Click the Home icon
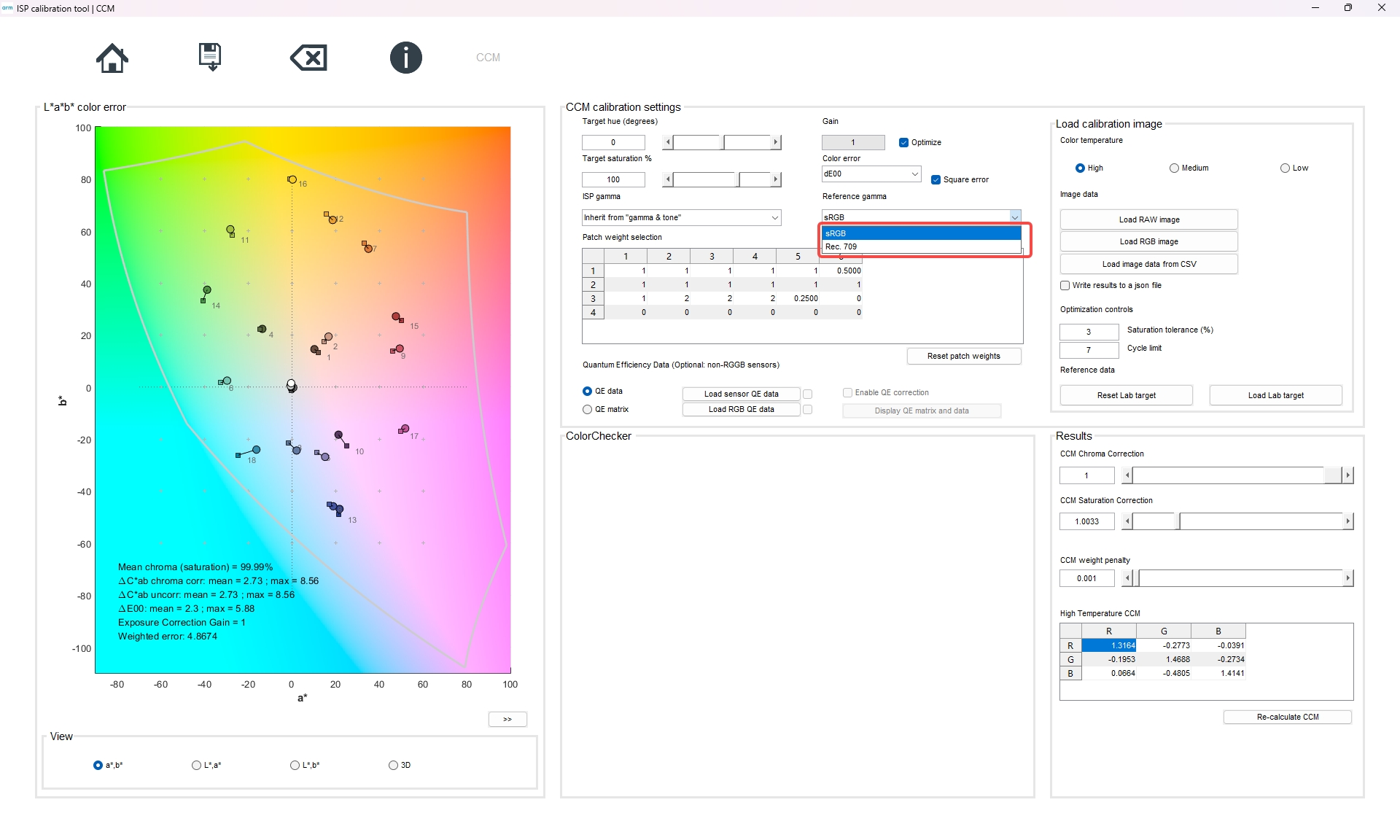The height and width of the screenshot is (840, 1400). click(x=112, y=58)
